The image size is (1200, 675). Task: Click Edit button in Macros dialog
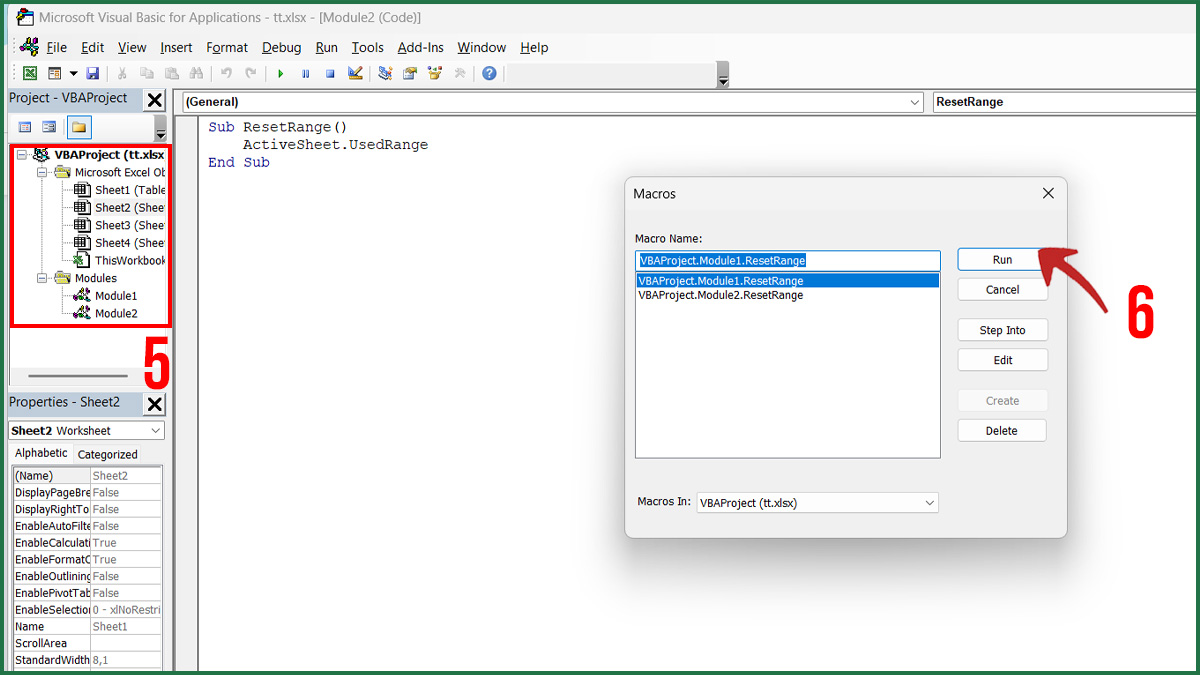coord(1002,360)
